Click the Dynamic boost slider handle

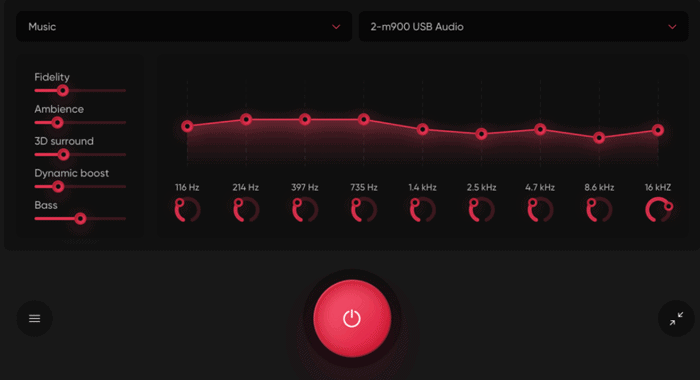click(x=58, y=187)
